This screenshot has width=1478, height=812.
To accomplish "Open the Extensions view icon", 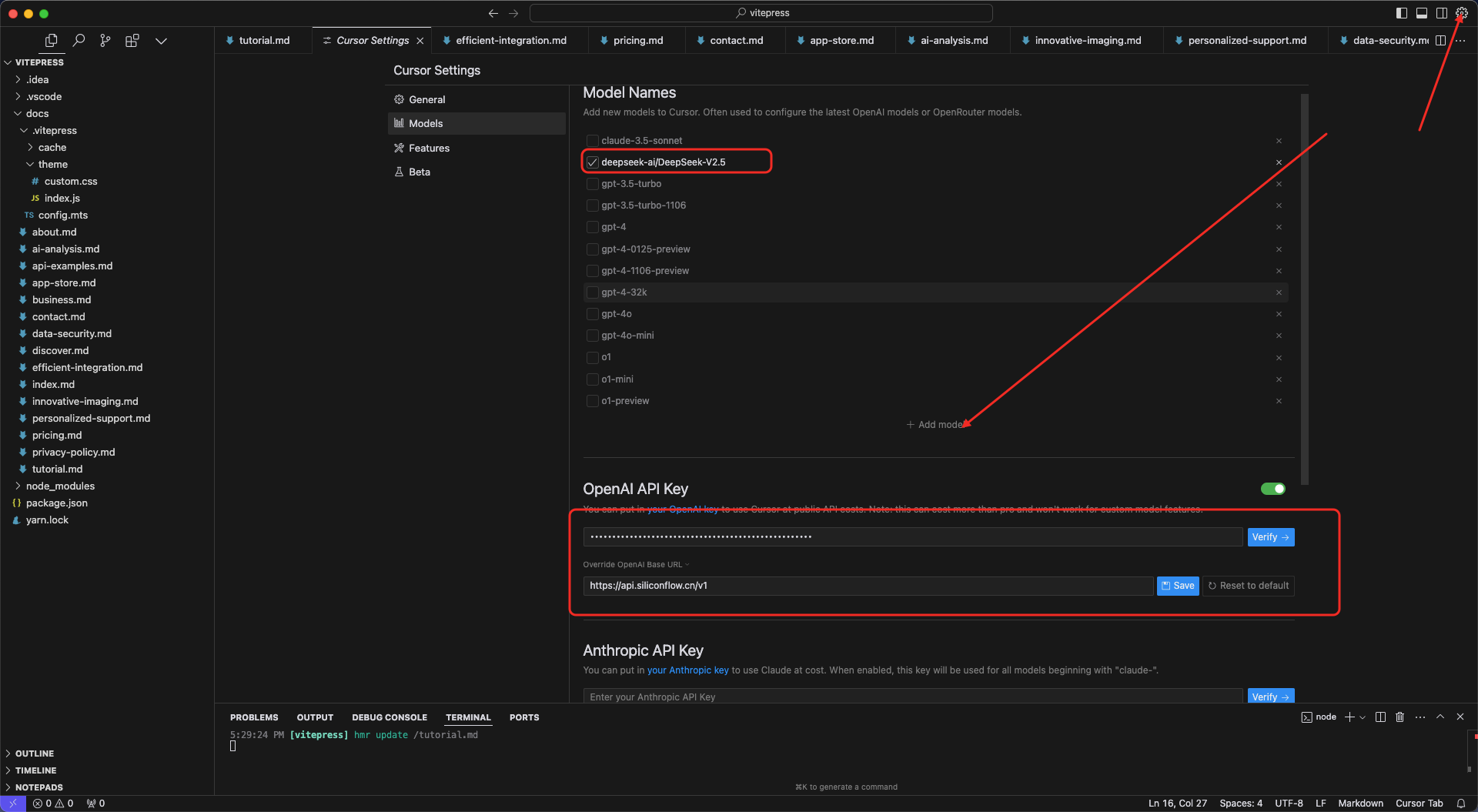I will (x=132, y=41).
